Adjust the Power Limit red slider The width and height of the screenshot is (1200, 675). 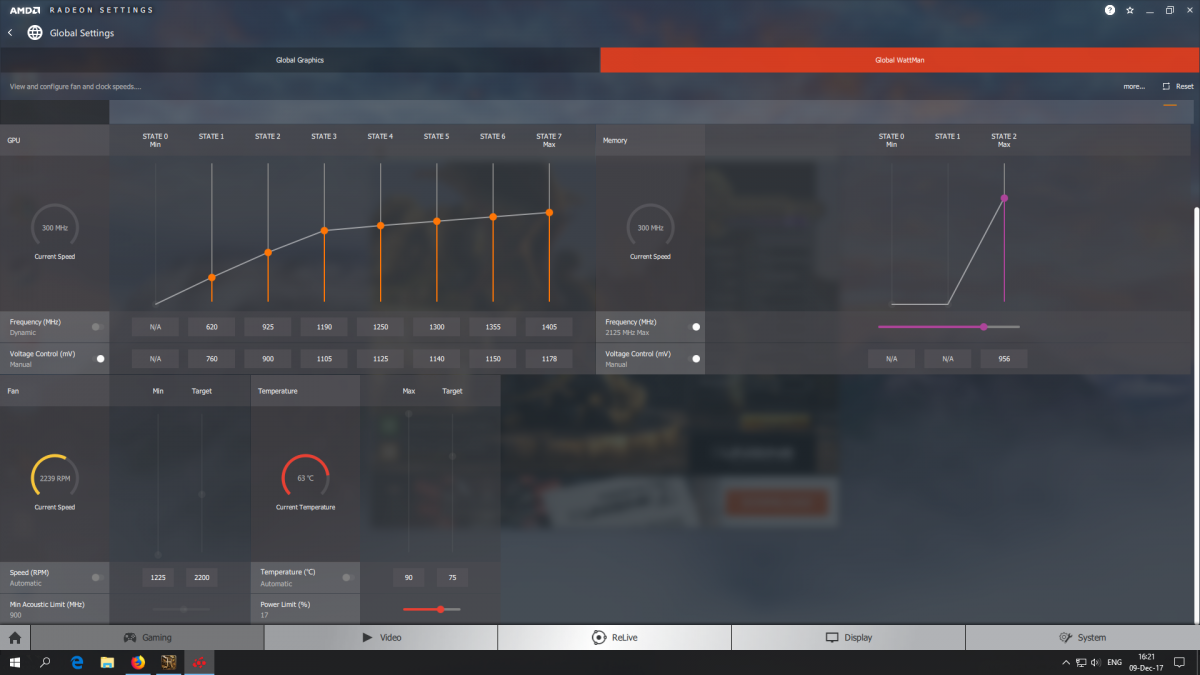pyautogui.click(x=431, y=609)
